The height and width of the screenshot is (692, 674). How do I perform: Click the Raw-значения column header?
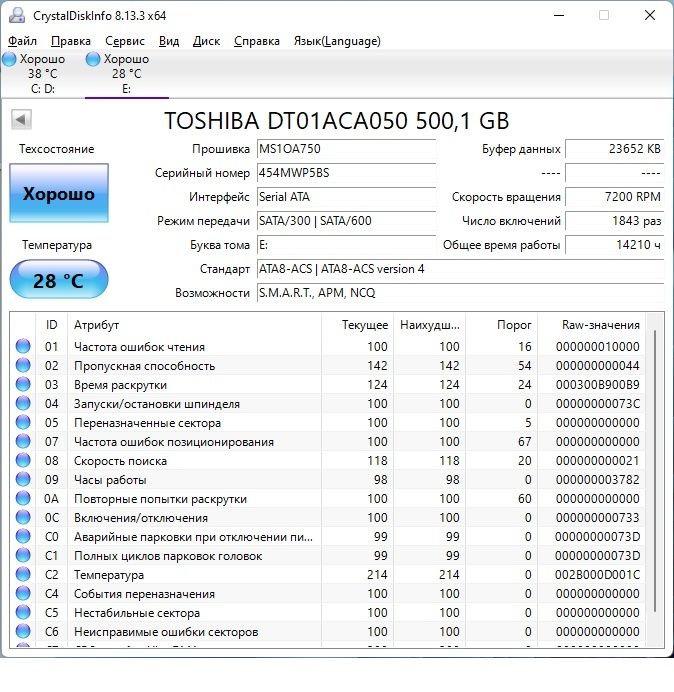591,325
